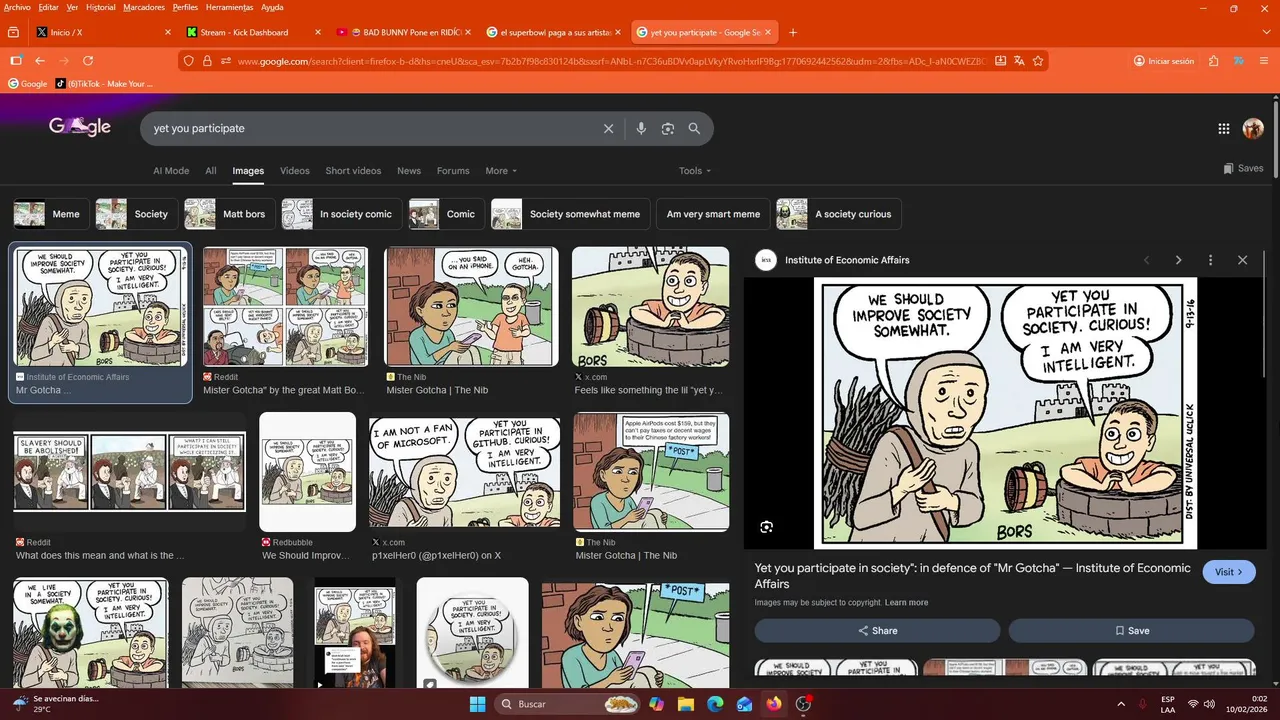
Task: Click the Google search text field
Action: [370, 128]
